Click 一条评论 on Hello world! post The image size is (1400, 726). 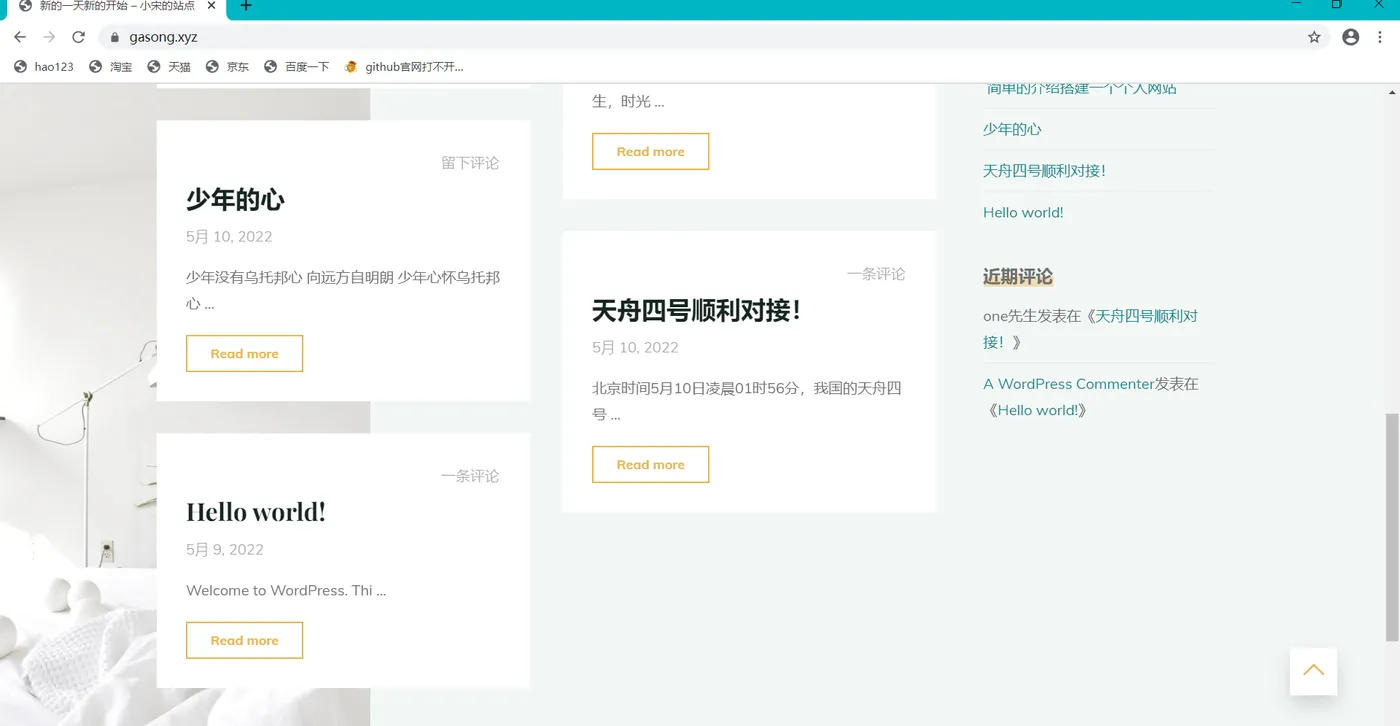coord(470,476)
